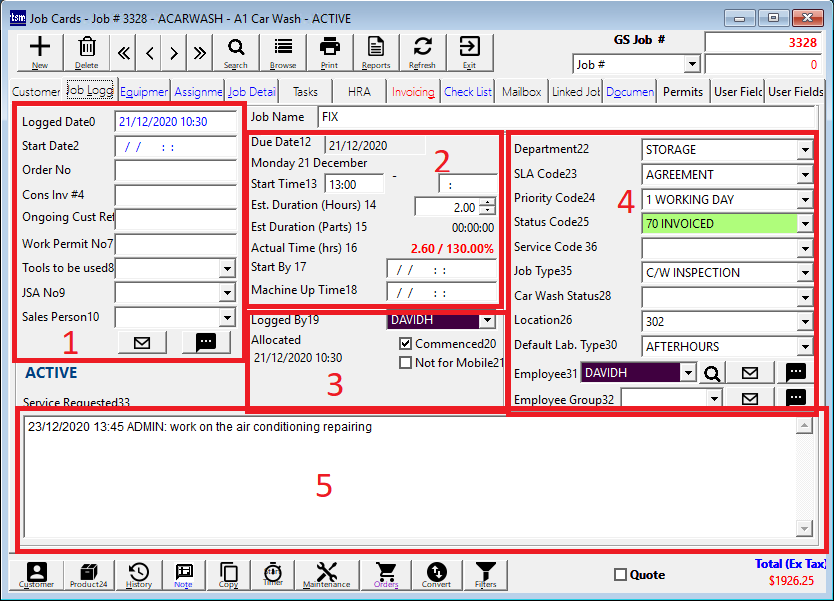Click the Orders shopping cart icon
This screenshot has height=601, width=834.
(x=386, y=575)
